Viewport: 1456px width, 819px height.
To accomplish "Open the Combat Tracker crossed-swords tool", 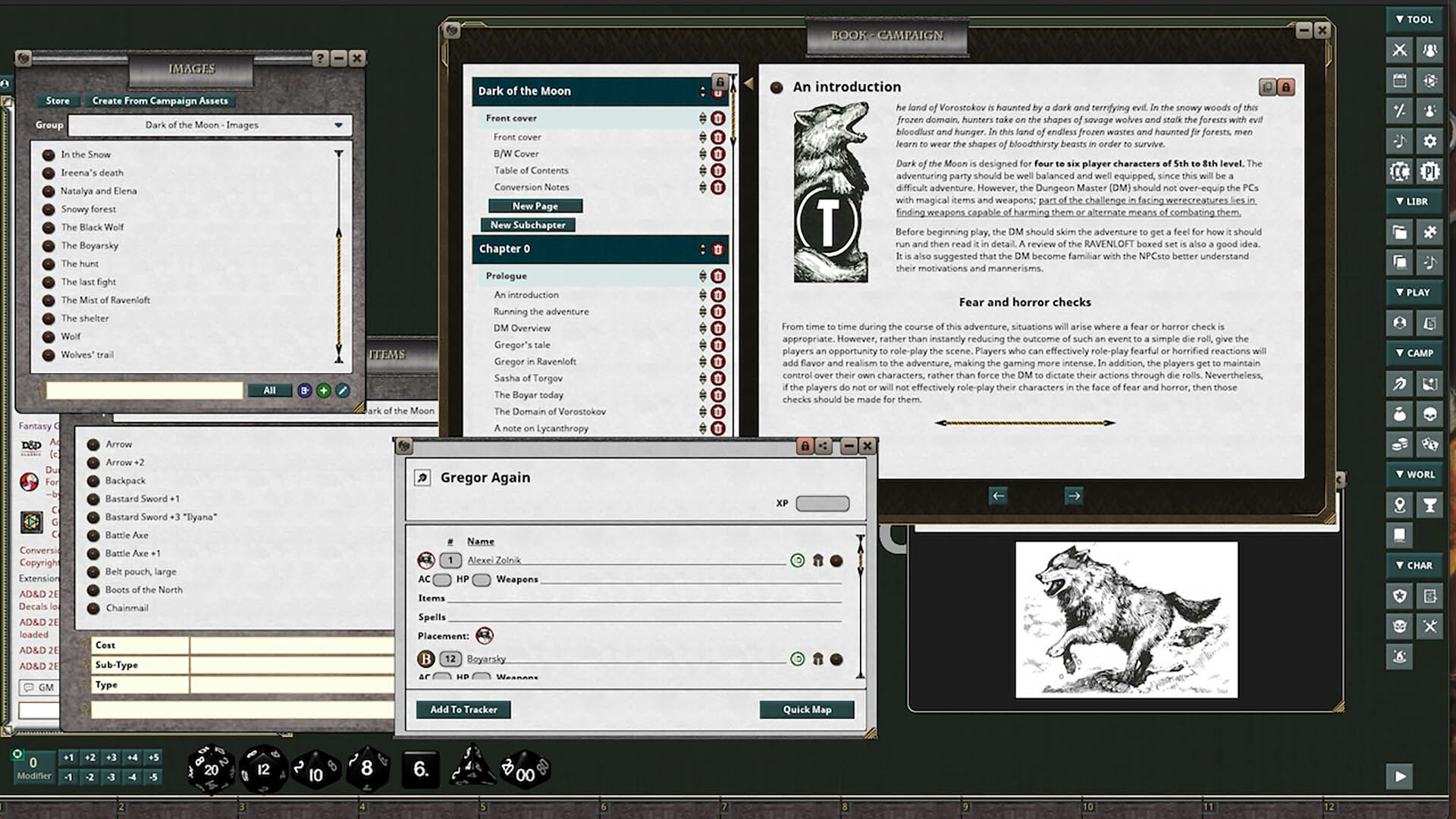I will tap(1399, 50).
